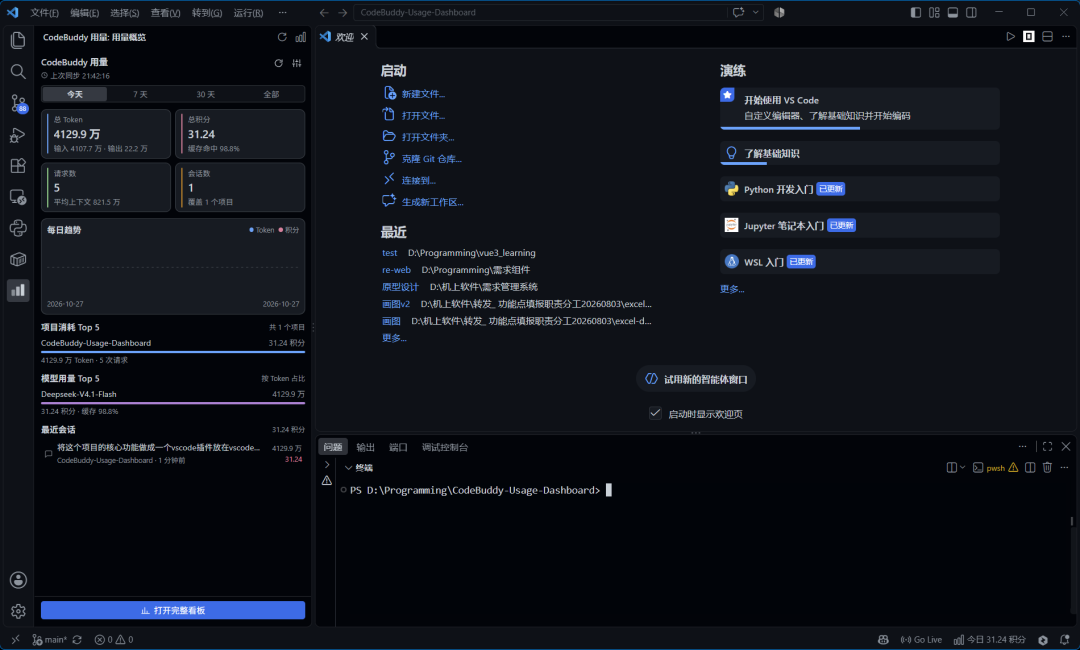
Task: Click the sync icon beside CodeBuddy 用量 heading
Action: coord(278,63)
